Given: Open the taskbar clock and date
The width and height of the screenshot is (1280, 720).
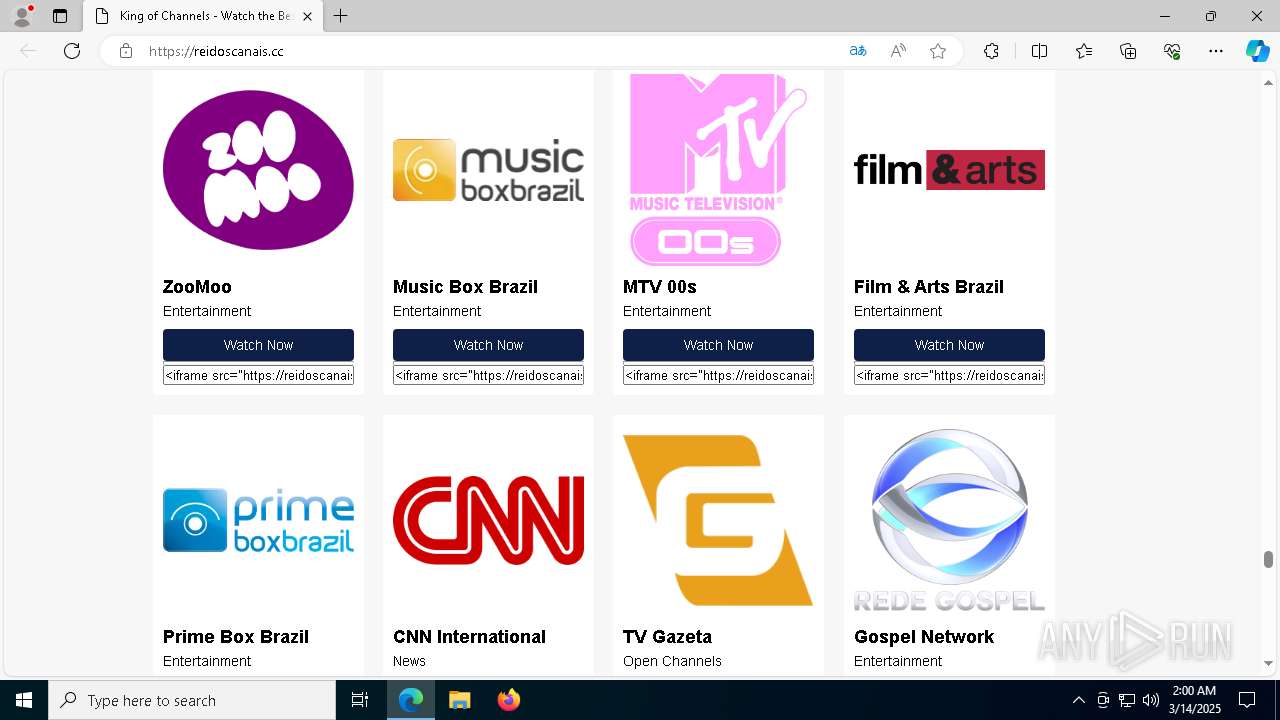Looking at the screenshot, I should pyautogui.click(x=1195, y=700).
